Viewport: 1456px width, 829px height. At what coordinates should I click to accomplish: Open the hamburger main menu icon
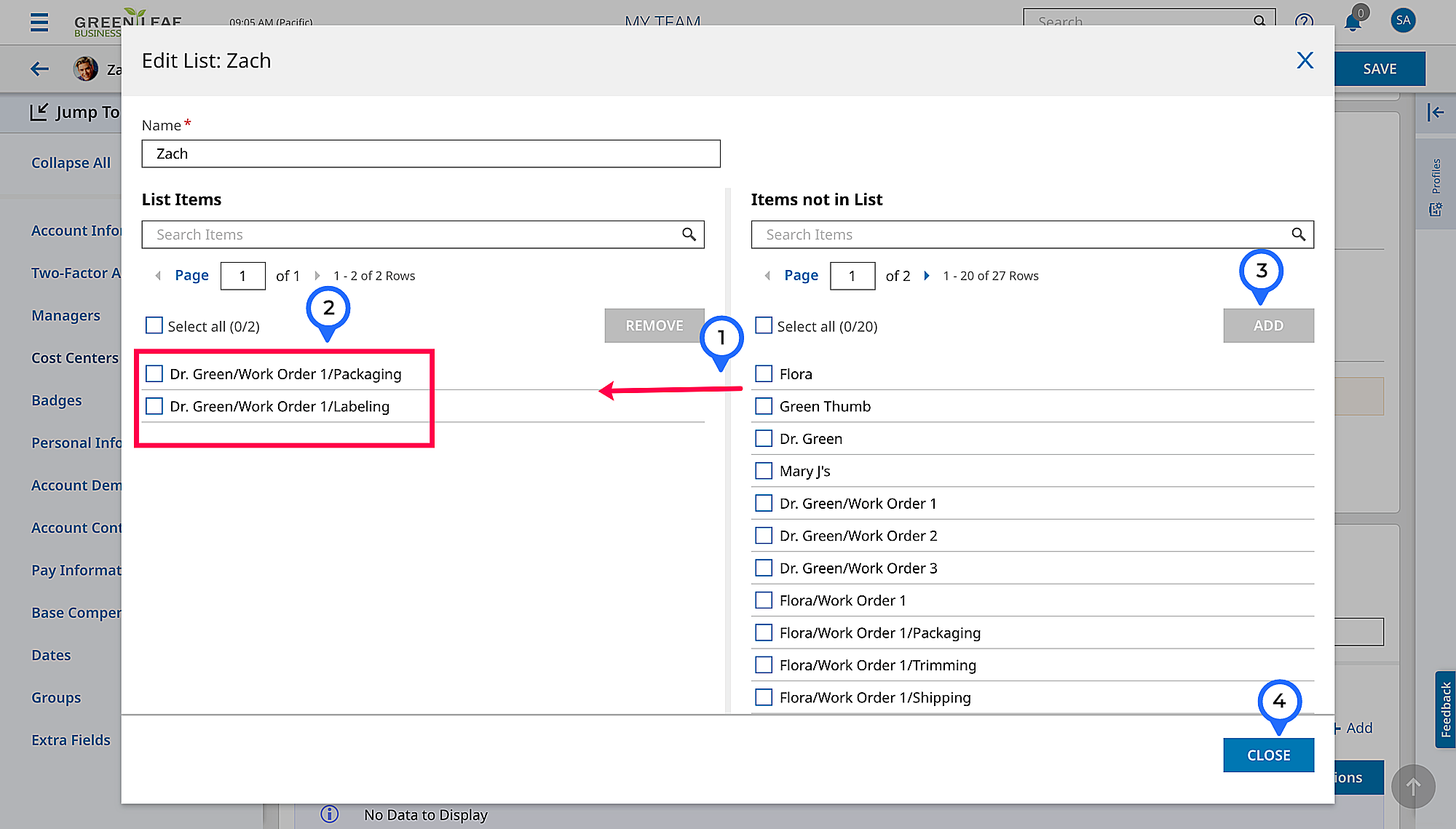coord(39,22)
